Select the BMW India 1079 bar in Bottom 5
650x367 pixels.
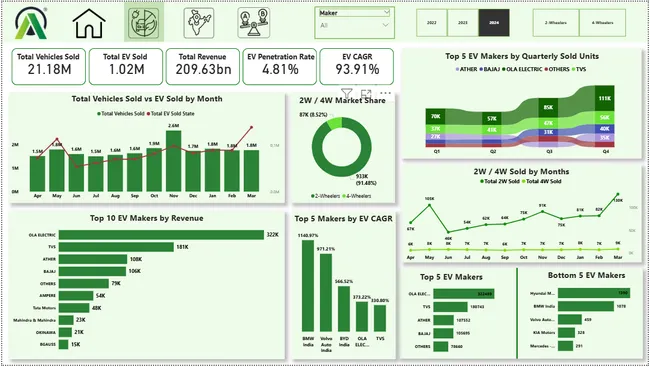pyautogui.click(x=586, y=306)
